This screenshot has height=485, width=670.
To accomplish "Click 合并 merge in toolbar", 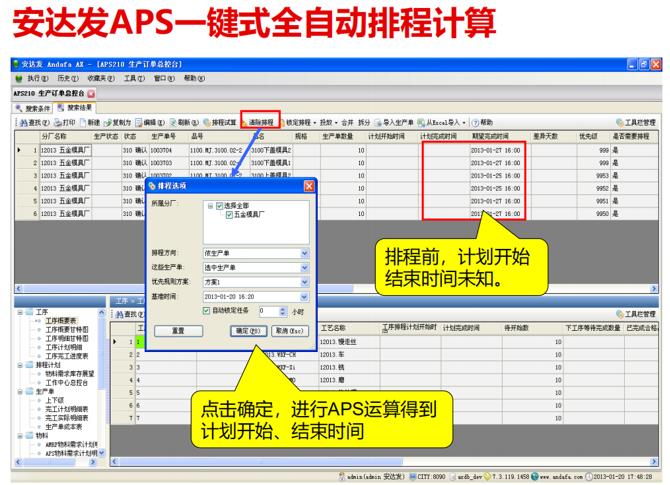I will click(x=347, y=123).
